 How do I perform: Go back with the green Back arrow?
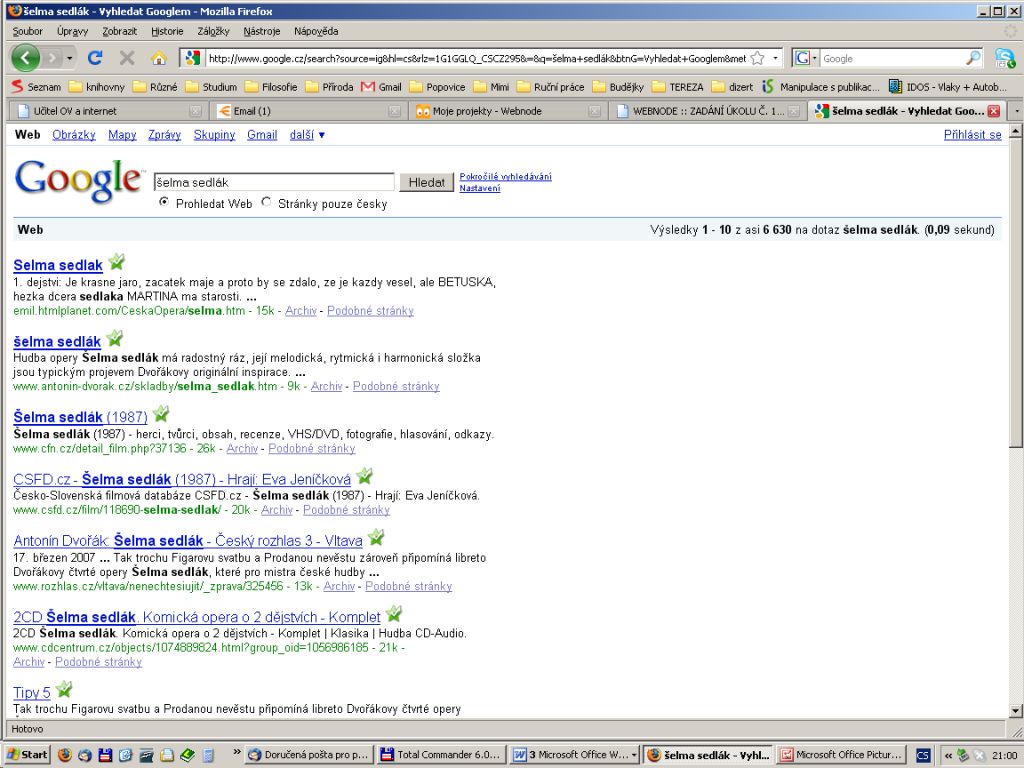pyautogui.click(x=26, y=58)
